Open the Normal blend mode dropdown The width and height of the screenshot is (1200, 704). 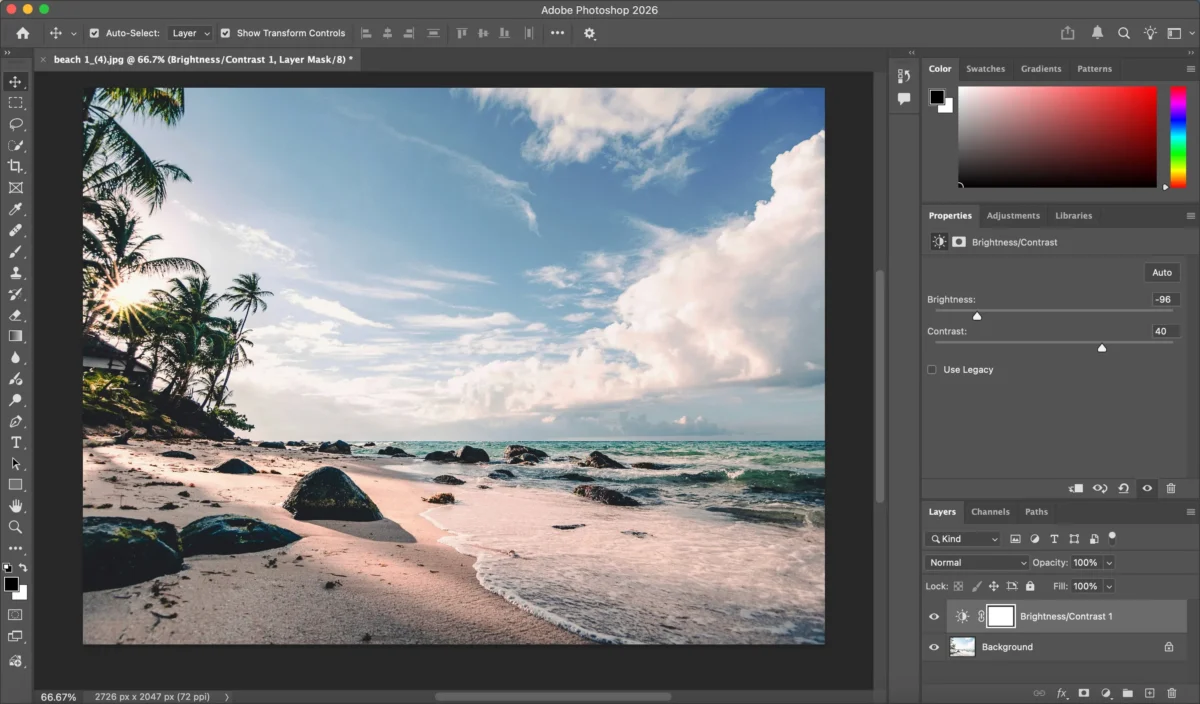tap(975, 562)
